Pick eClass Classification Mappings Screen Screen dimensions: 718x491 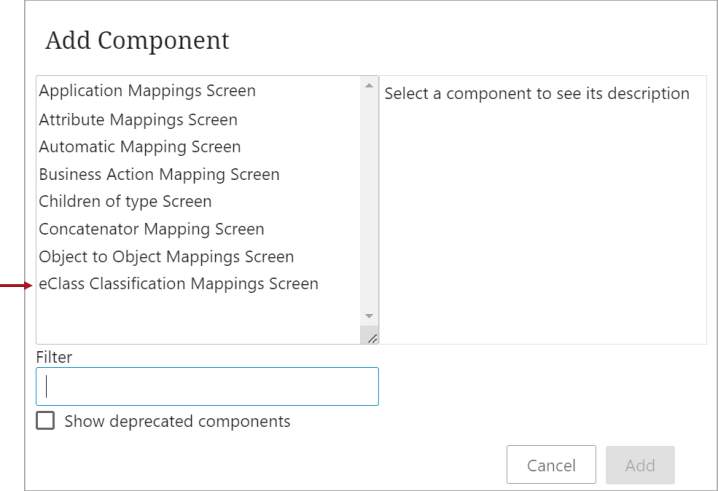pyautogui.click(x=178, y=284)
